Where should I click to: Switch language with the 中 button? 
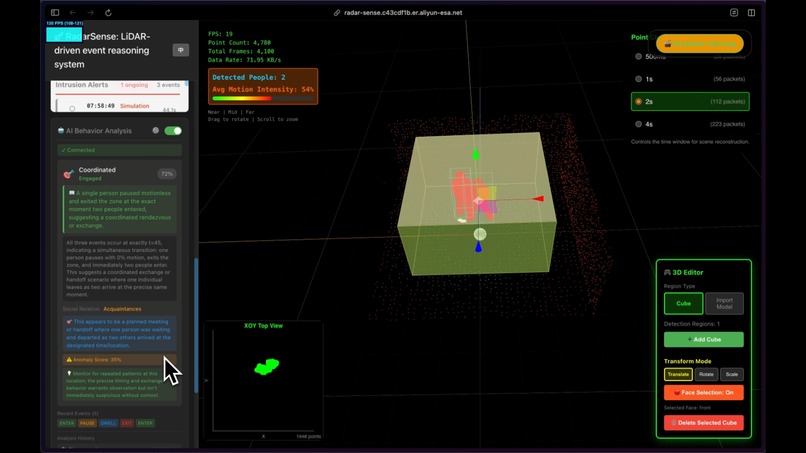[x=180, y=50]
